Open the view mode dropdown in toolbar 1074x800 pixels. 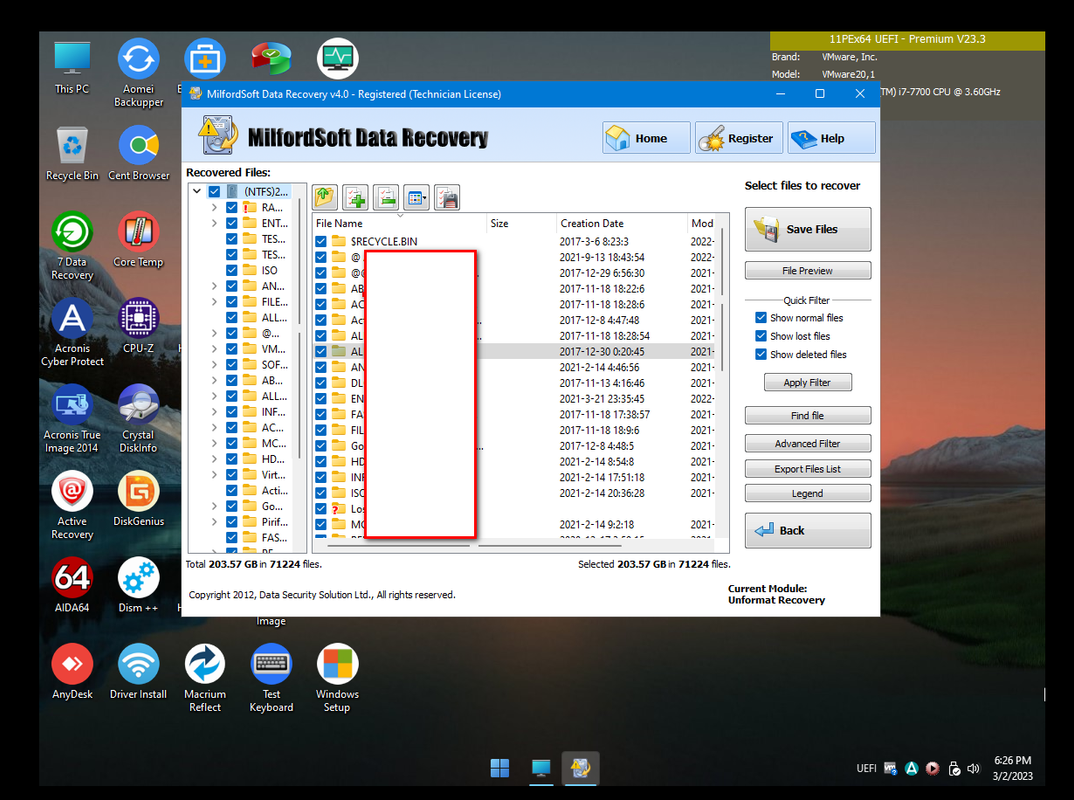click(x=416, y=198)
